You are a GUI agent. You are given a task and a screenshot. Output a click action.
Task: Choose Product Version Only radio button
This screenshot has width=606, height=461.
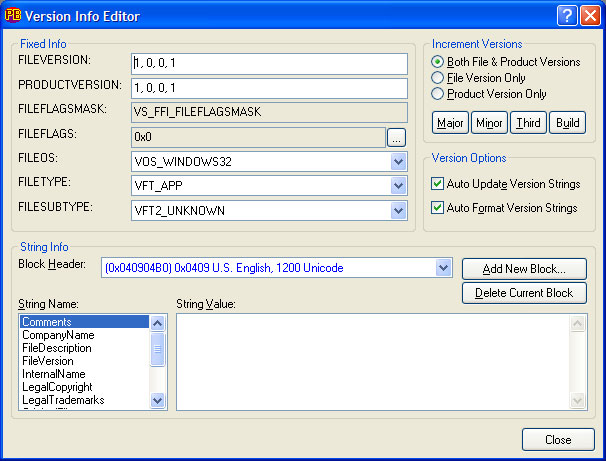click(437, 94)
